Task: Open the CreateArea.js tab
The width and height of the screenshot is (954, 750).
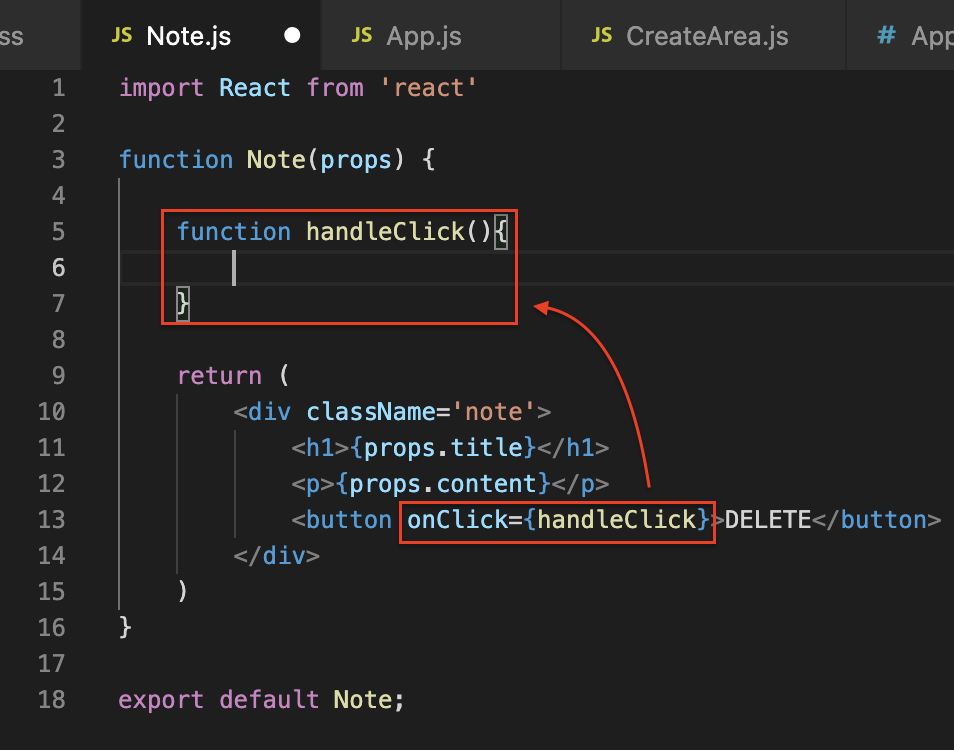Action: tap(703, 35)
